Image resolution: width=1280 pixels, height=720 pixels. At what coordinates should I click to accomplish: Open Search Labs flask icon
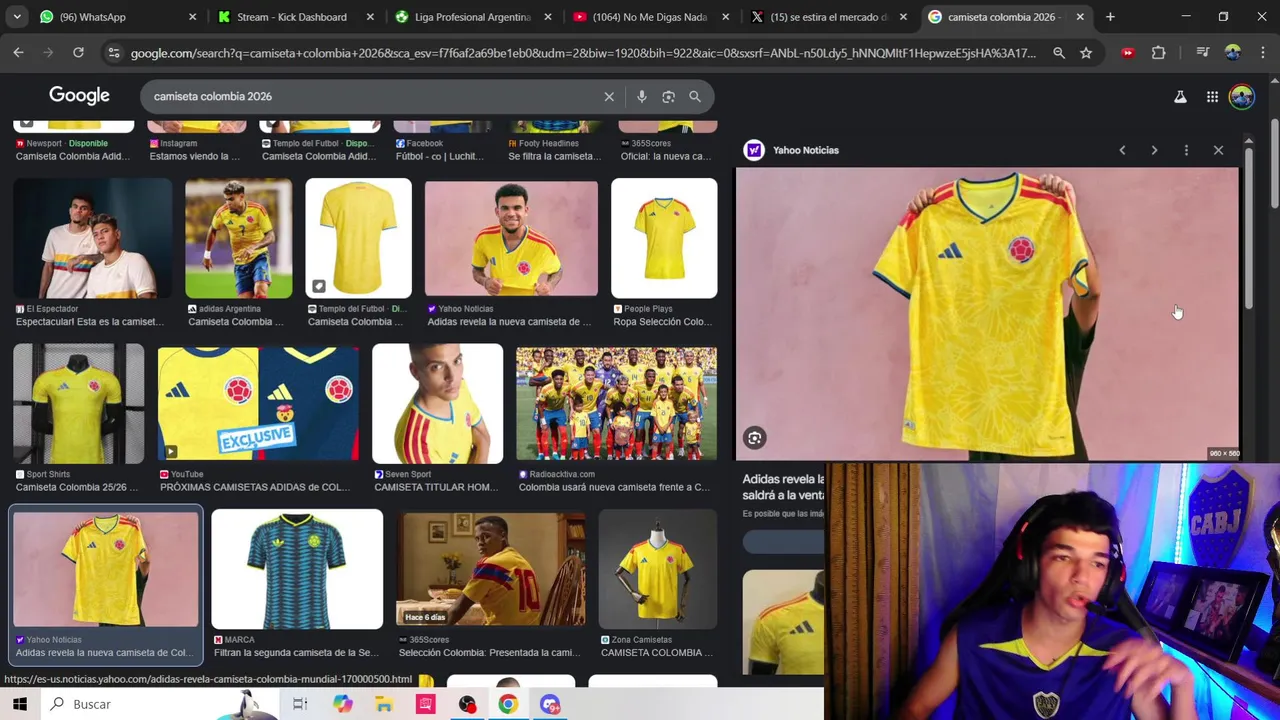1180,96
